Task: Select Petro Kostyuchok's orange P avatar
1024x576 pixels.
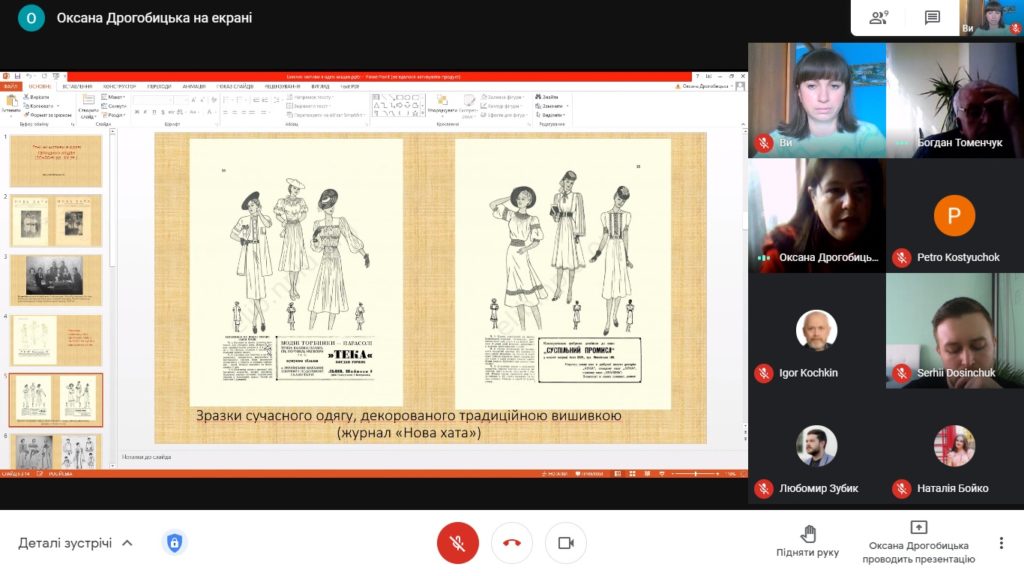Action: (954, 215)
